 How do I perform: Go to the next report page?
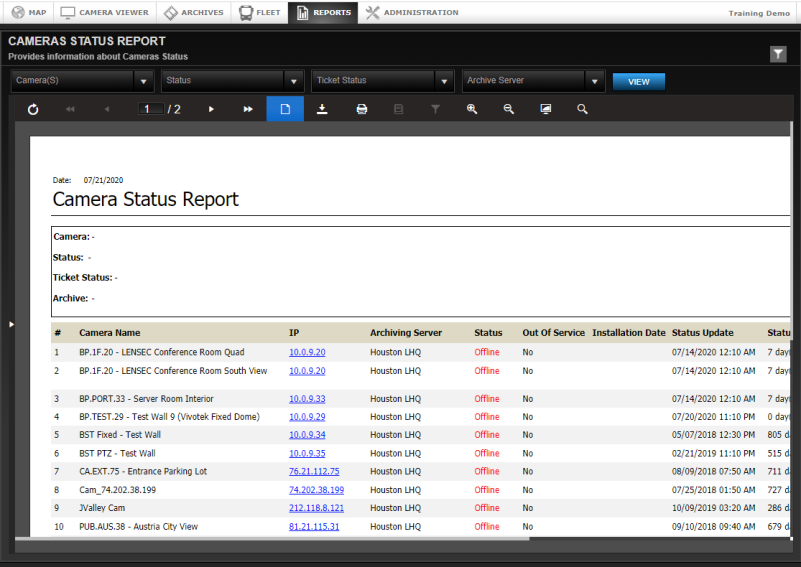pyautogui.click(x=211, y=109)
